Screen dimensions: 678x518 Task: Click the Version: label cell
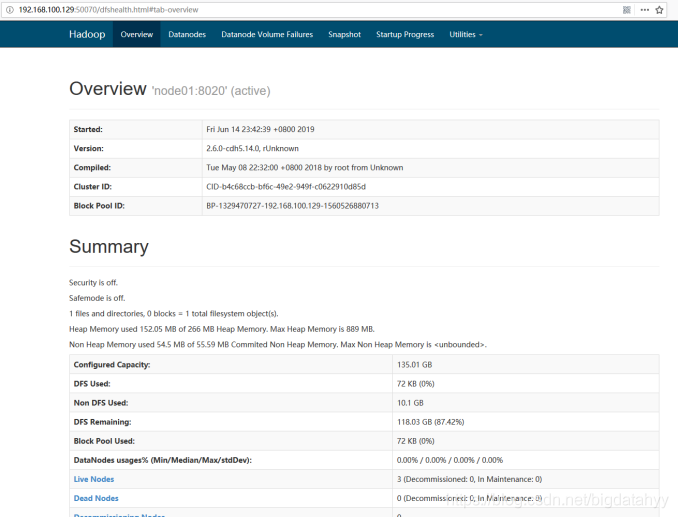pyautogui.click(x=136, y=148)
